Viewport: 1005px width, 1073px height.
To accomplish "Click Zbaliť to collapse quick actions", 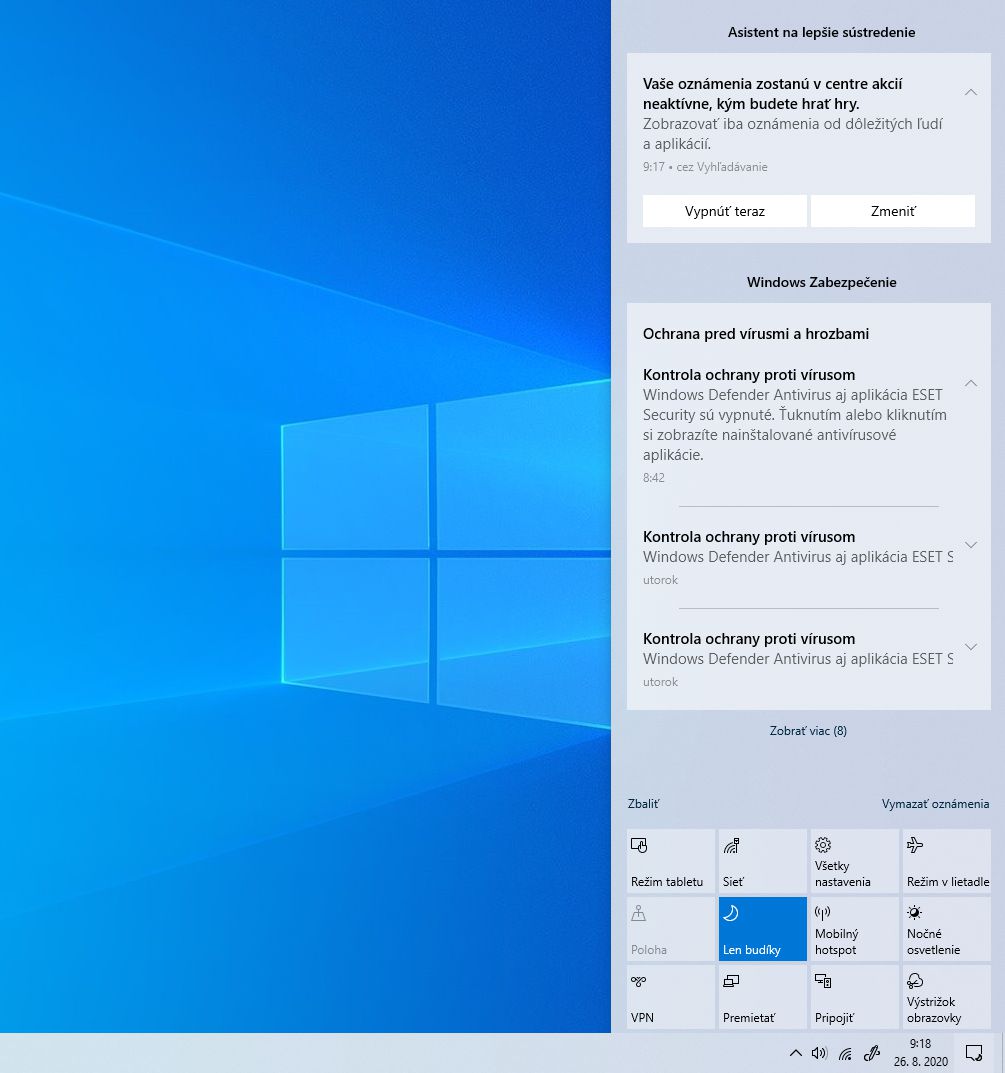I will click(643, 803).
